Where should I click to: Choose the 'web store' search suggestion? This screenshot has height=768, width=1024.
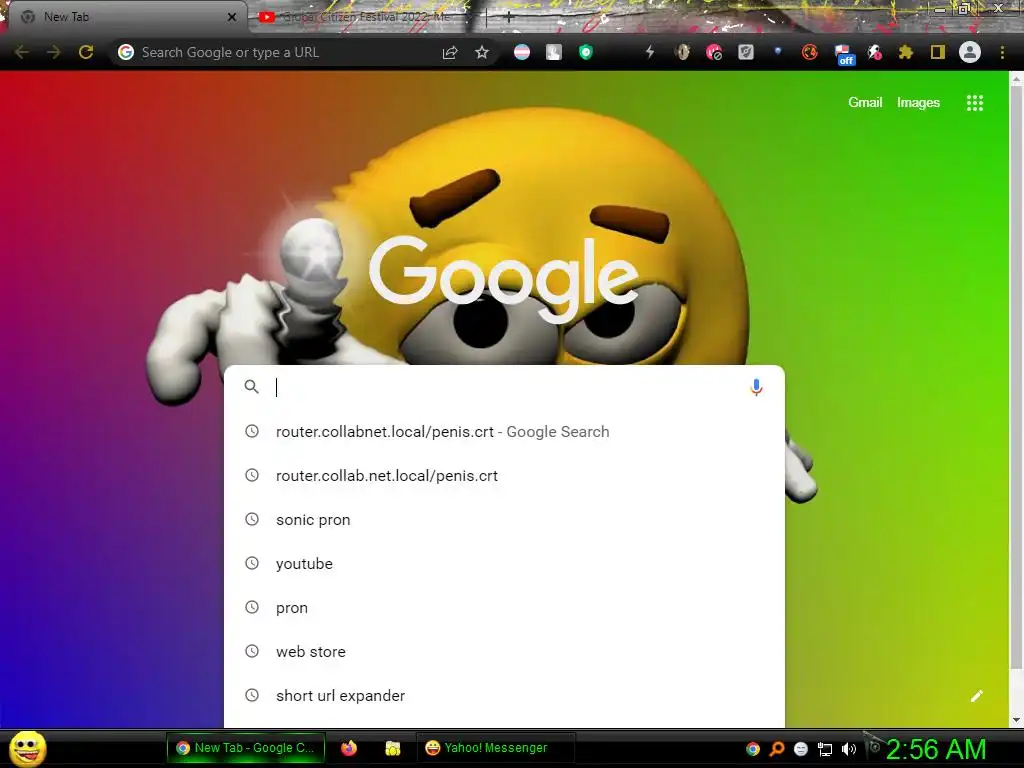pos(504,652)
